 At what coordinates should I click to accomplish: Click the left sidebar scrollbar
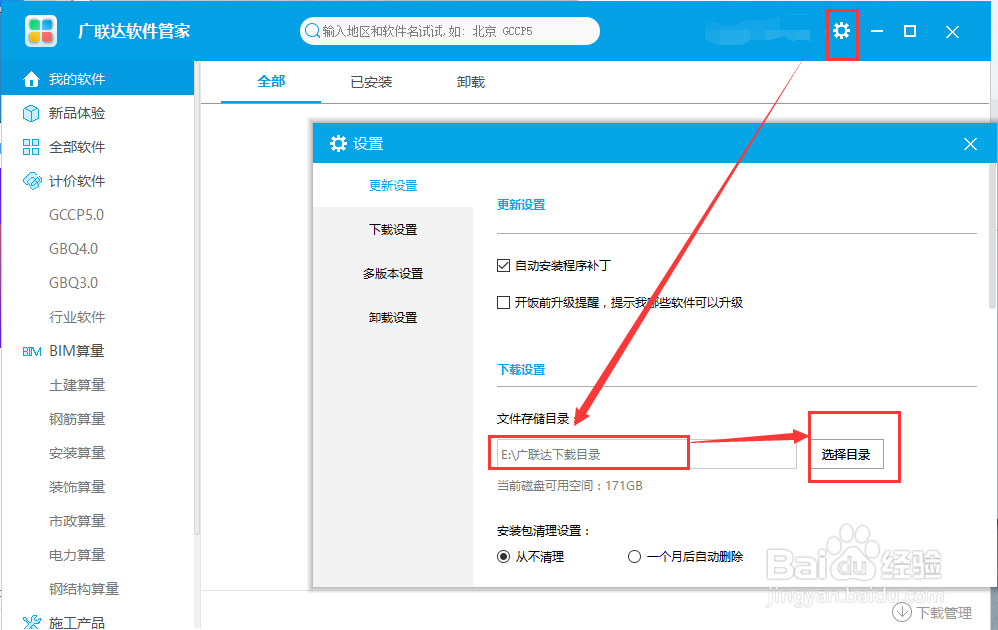tap(197, 299)
